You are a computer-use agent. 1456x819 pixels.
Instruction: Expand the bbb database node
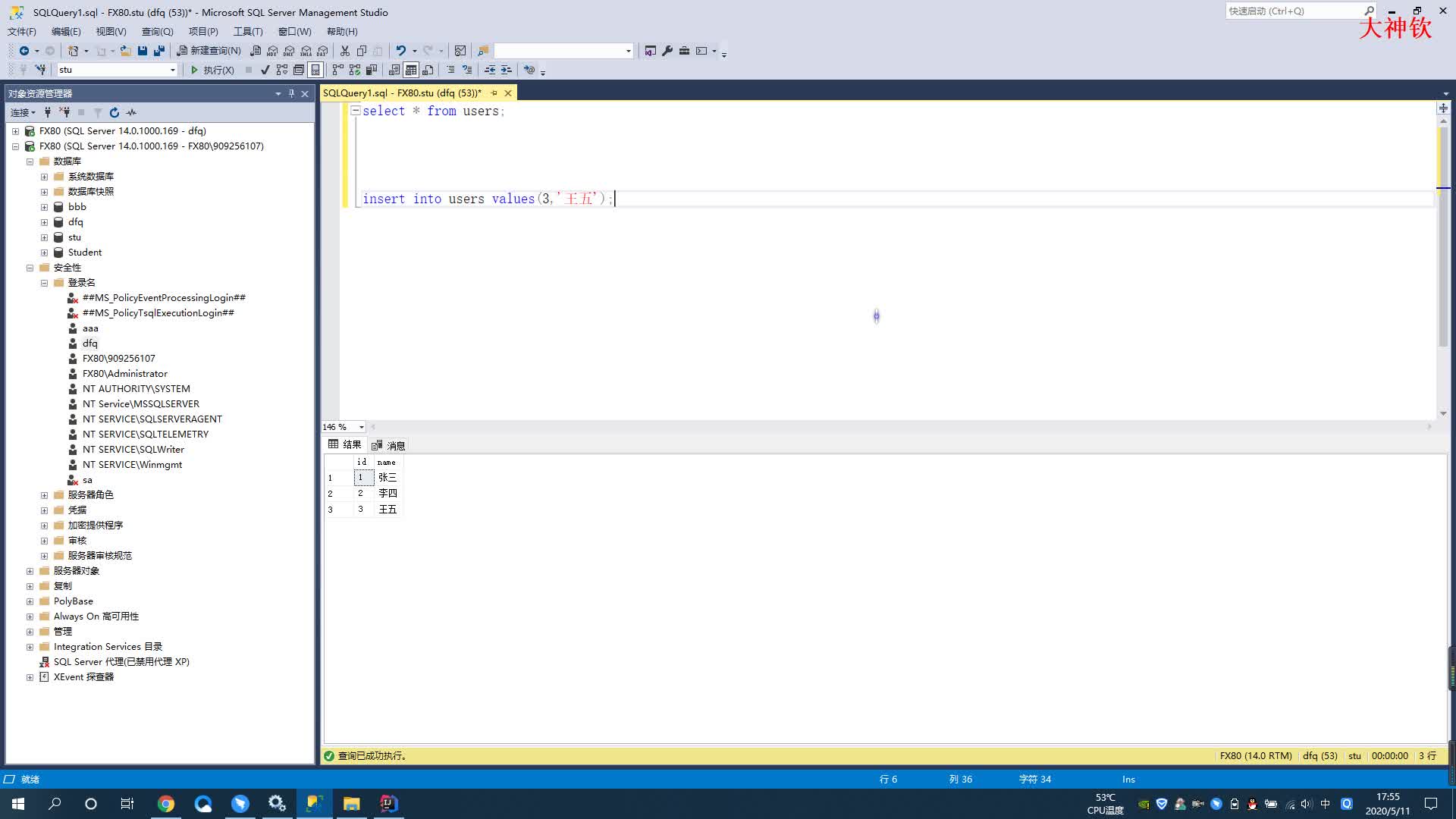(x=44, y=207)
